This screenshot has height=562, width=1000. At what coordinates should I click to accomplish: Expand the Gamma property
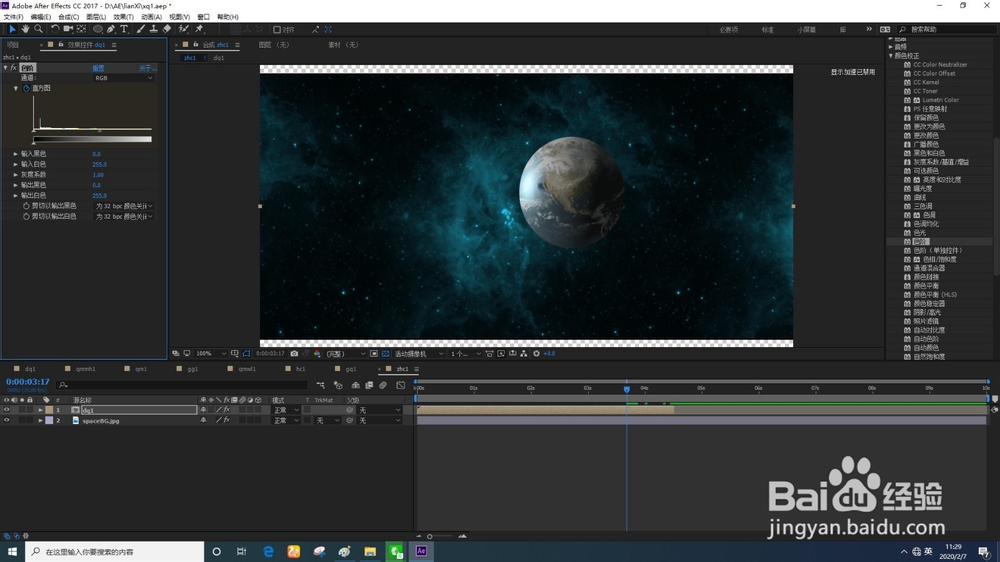16,175
